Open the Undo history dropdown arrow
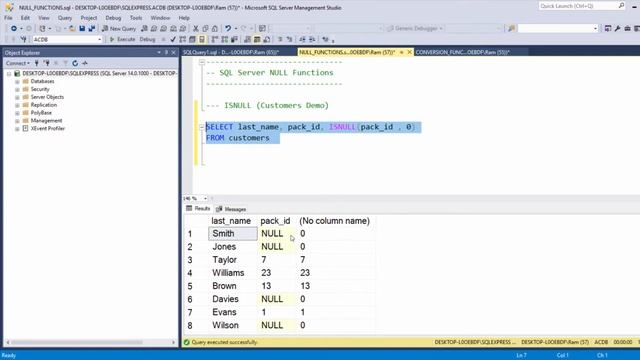Viewport: 640px width, 360px height. click(x=236, y=29)
